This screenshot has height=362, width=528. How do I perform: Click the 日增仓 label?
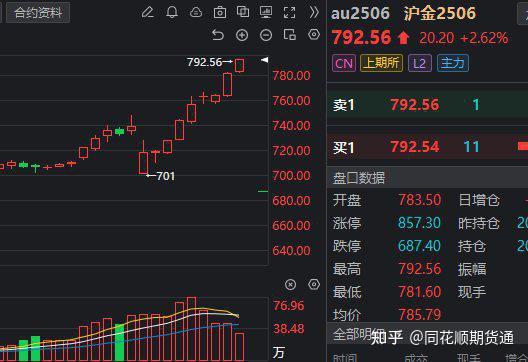479,200
